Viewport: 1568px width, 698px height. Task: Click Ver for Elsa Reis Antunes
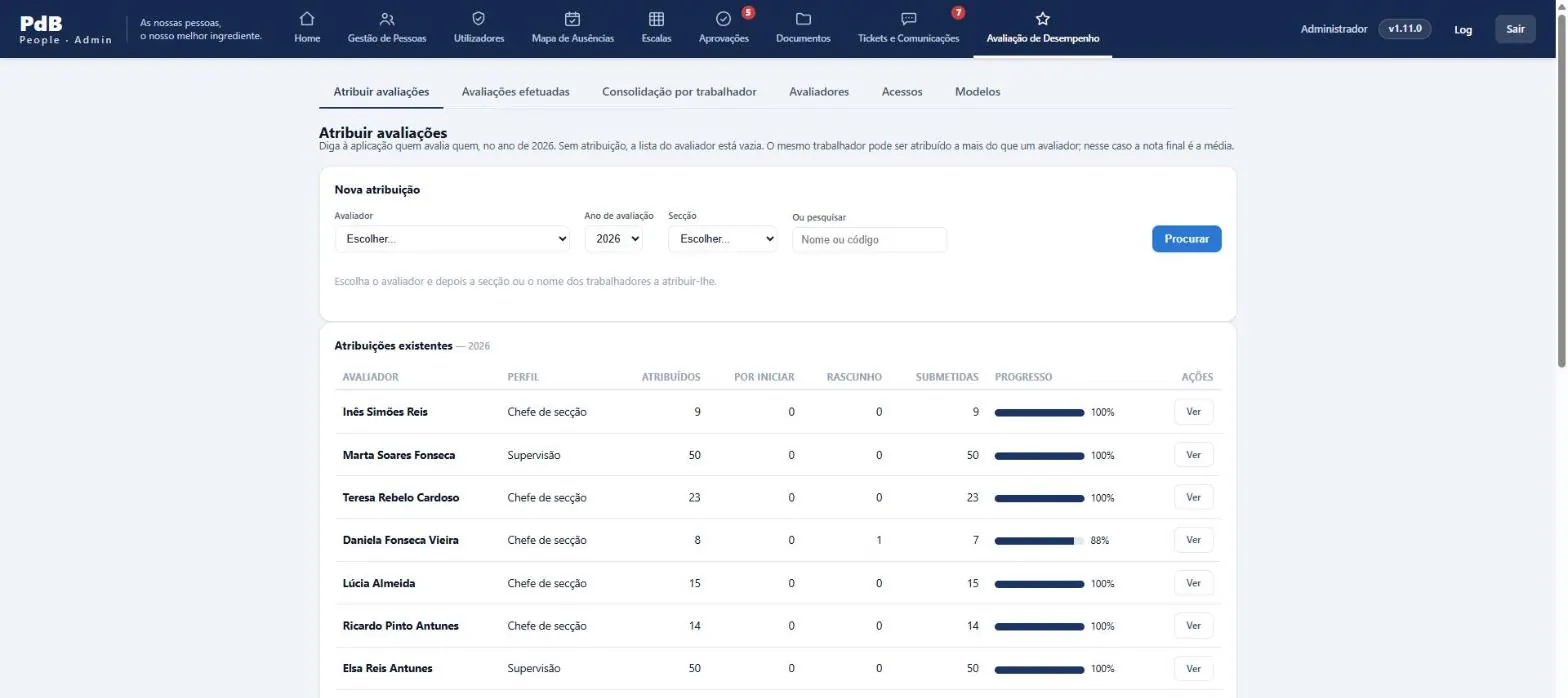(x=1193, y=668)
